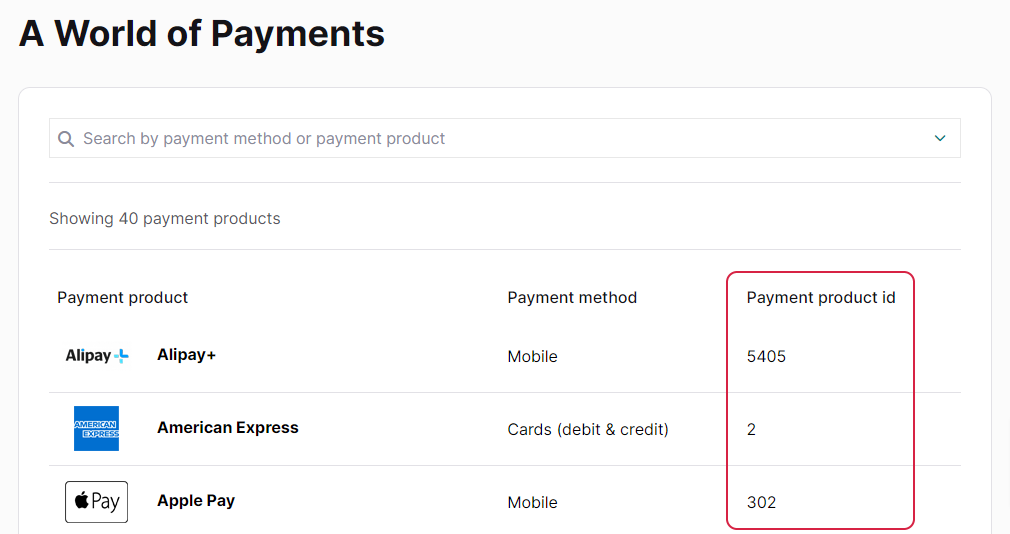This screenshot has height=534, width=1010.
Task: Click the American Express logo
Action: point(96,428)
